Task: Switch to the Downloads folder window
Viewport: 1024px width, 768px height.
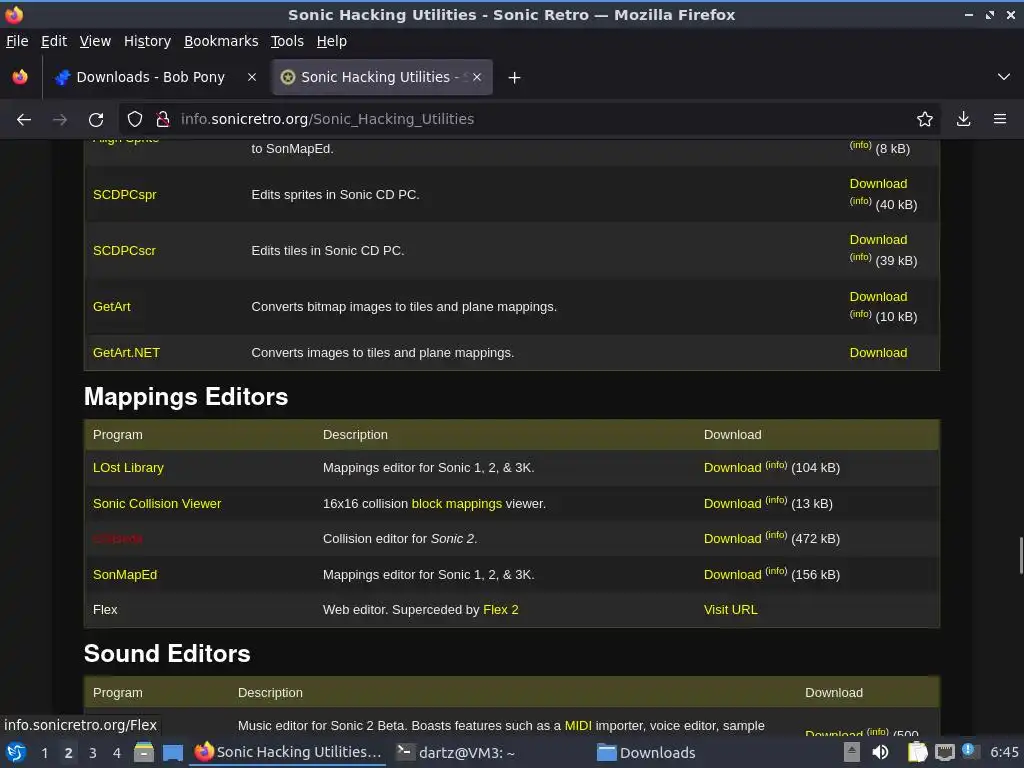Action: coord(647,753)
